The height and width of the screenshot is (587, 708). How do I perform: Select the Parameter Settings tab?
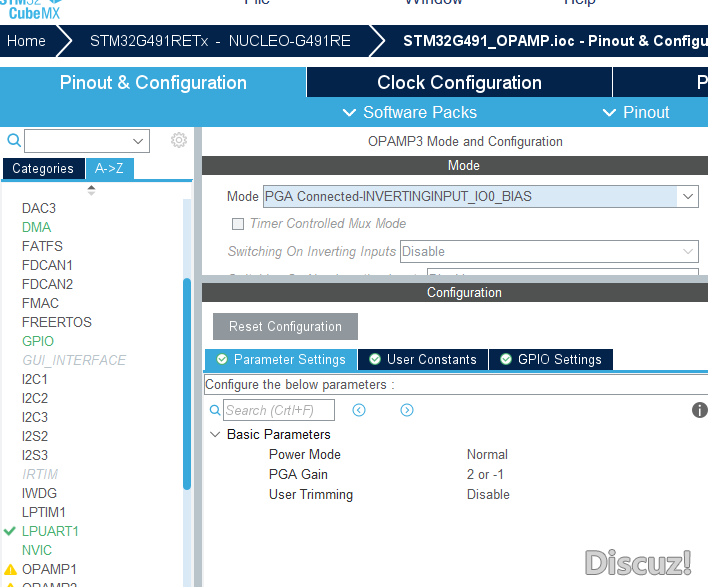coord(281,359)
